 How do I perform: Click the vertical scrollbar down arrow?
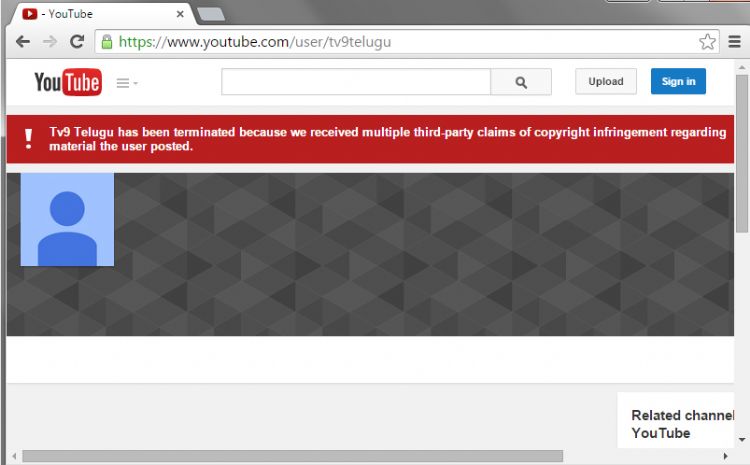742,438
